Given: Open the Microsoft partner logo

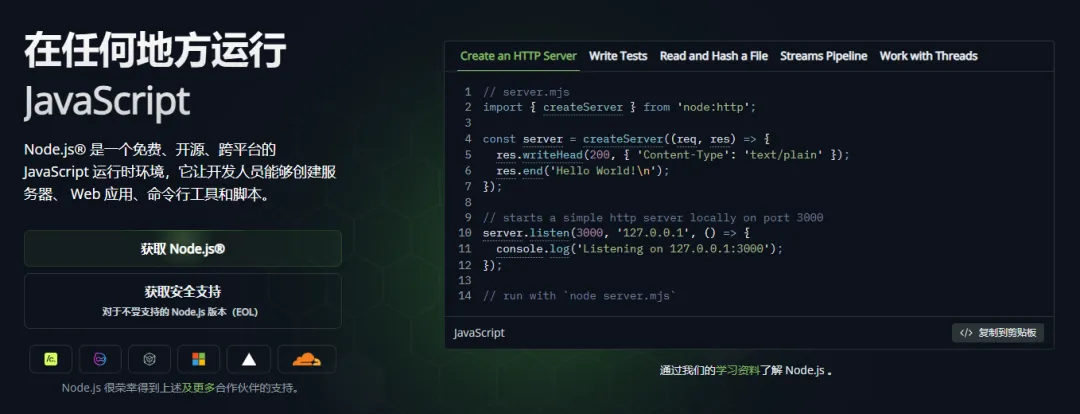Looking at the screenshot, I should (198, 359).
